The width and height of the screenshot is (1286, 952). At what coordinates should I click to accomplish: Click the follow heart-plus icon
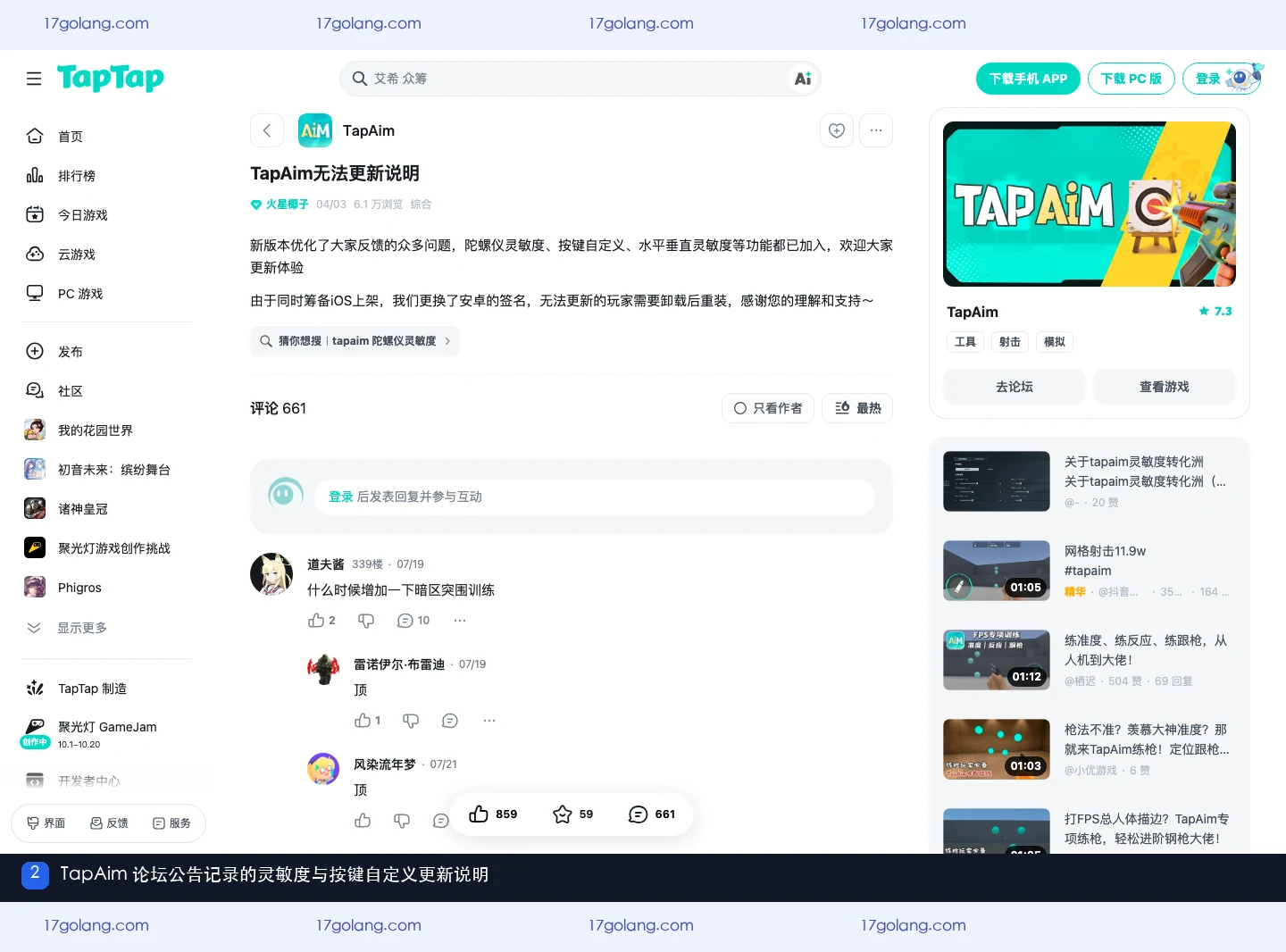(837, 130)
